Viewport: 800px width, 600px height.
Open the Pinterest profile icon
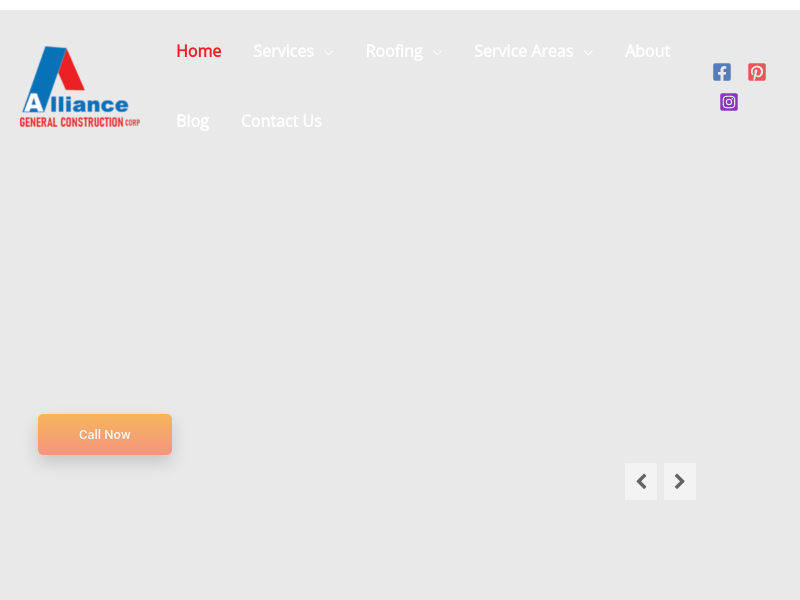(757, 72)
